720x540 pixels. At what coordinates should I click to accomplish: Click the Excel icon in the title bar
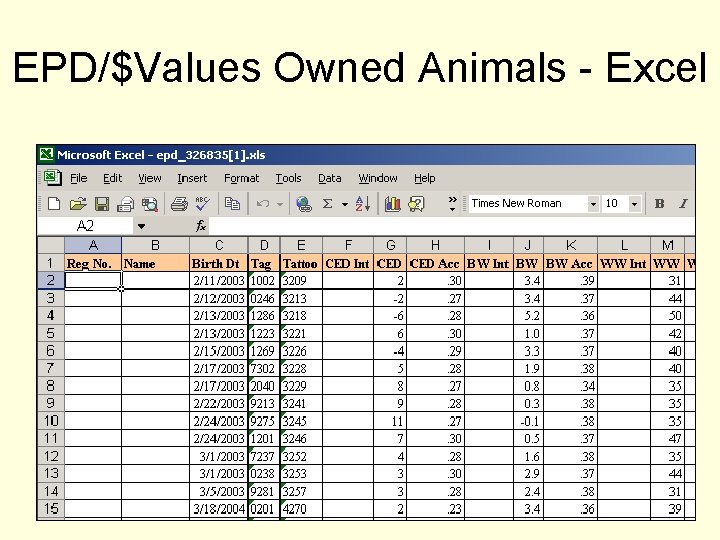[46, 154]
